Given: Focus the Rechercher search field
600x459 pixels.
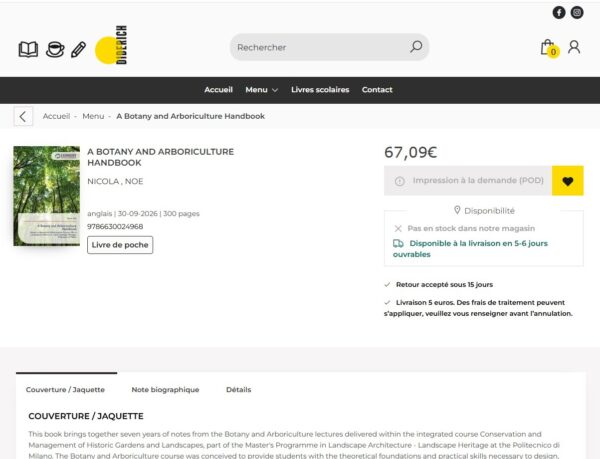Looking at the screenshot, I should [320, 47].
